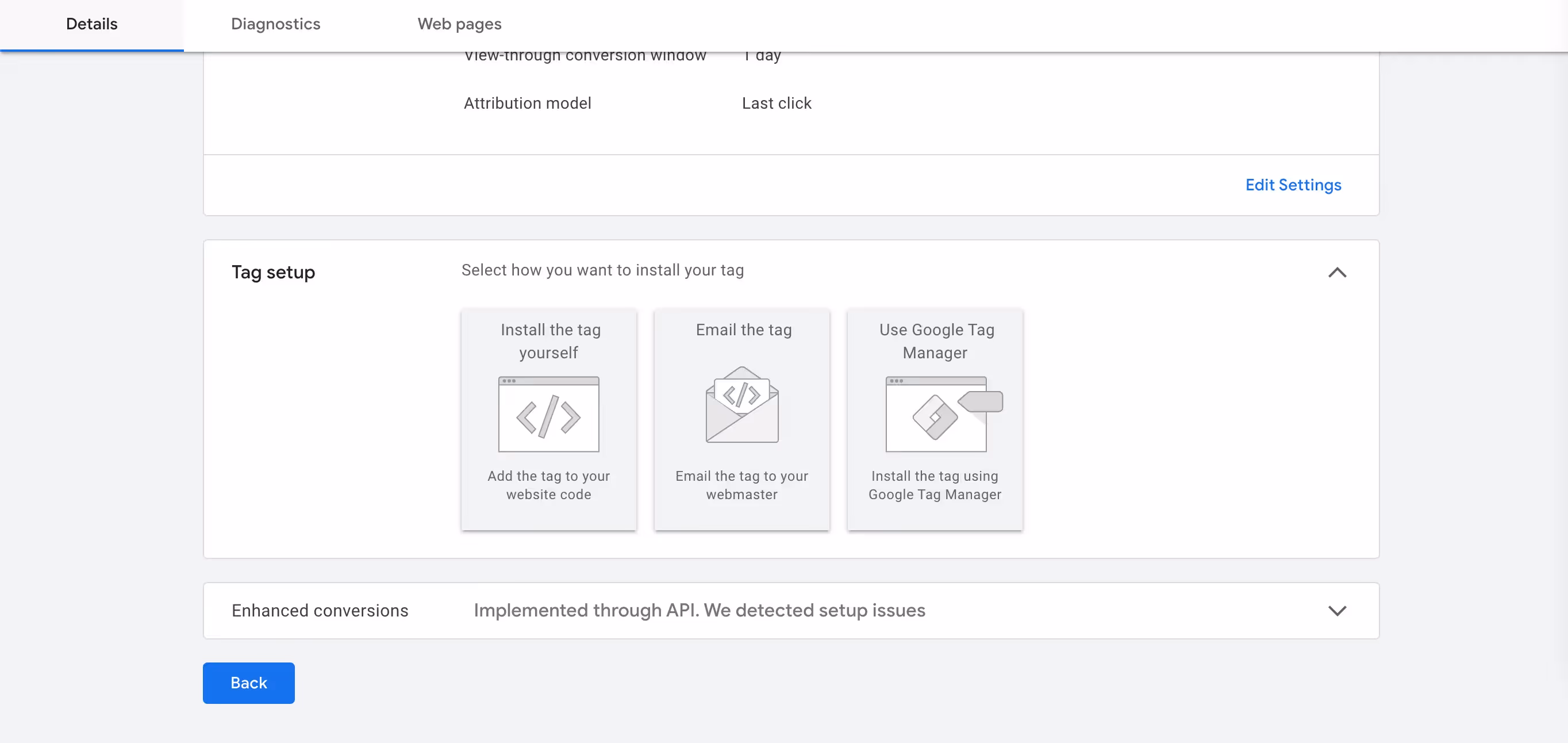Select the envelope icon to email tag
Screen dimensions: 1568x743
point(742,404)
